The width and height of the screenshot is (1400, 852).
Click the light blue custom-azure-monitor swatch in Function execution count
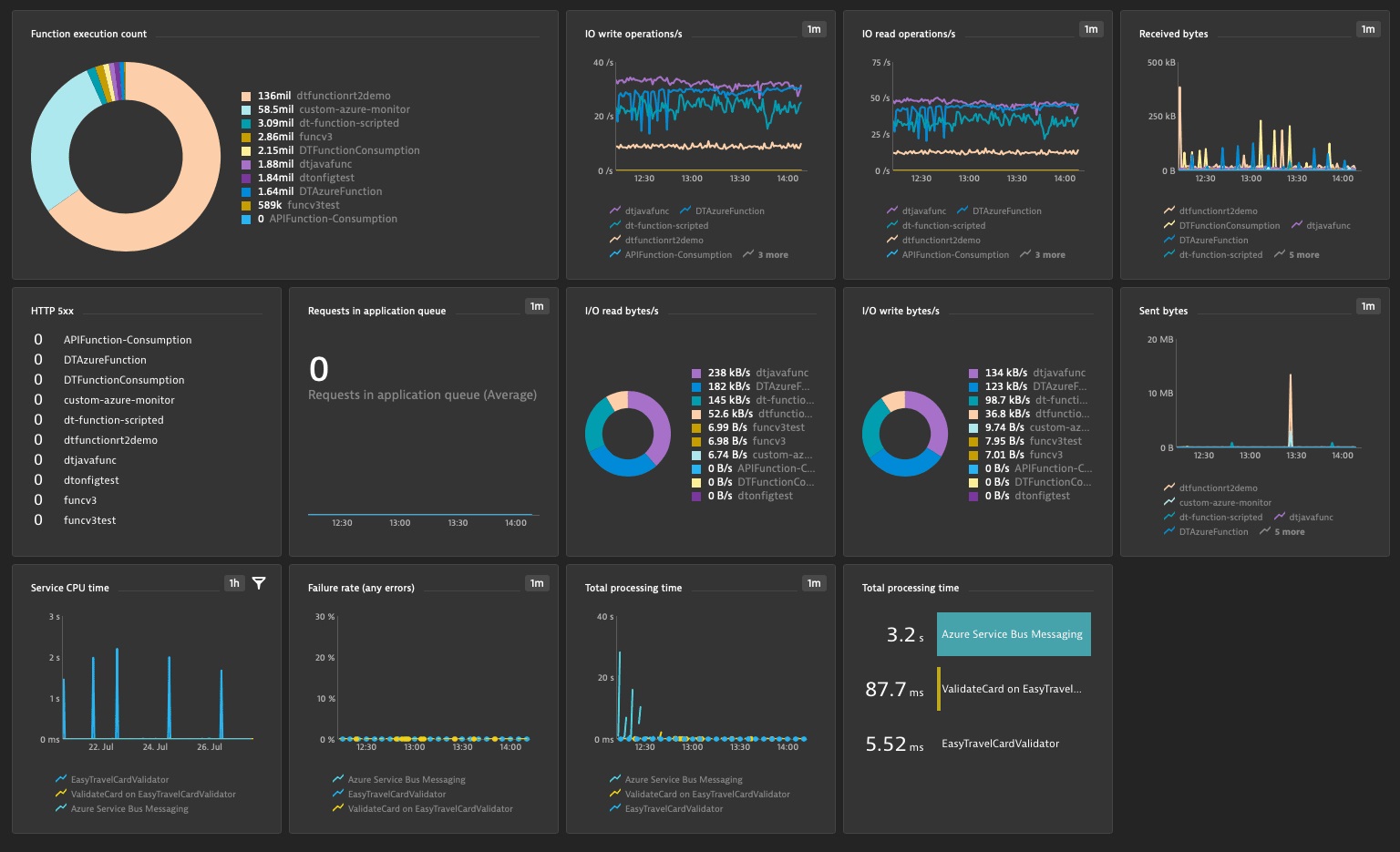246,109
